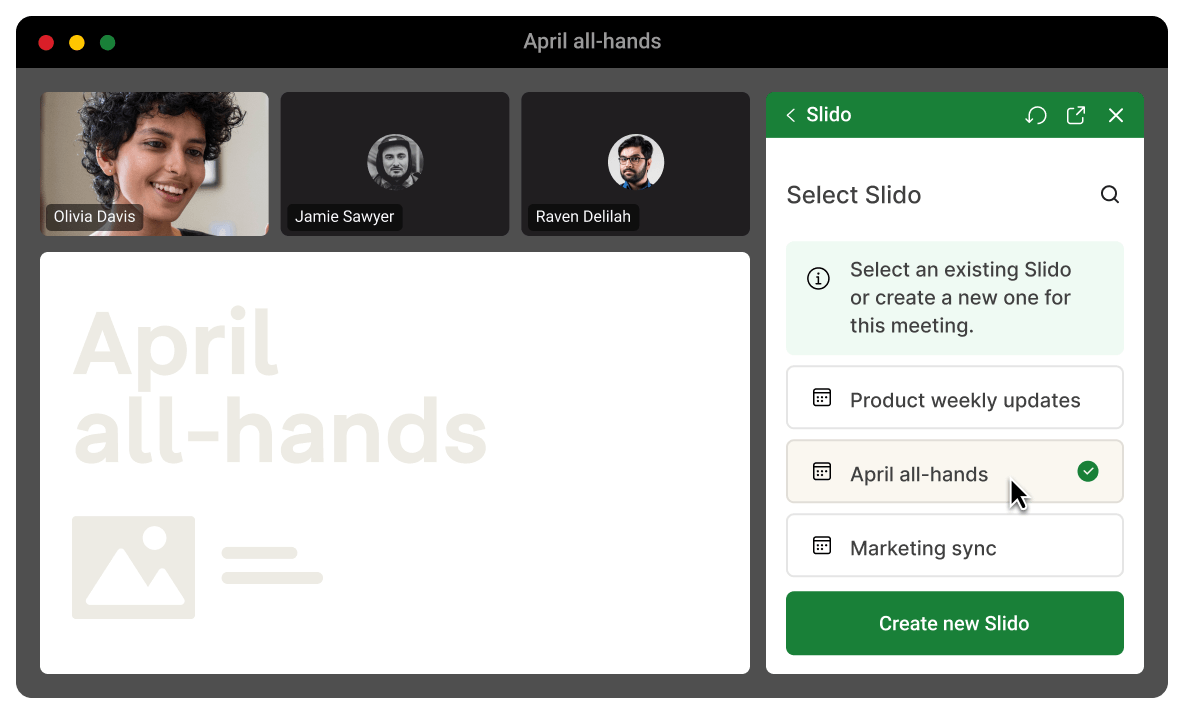1184x714 pixels.
Task: Click the Create new Slido button
Action: (954, 623)
